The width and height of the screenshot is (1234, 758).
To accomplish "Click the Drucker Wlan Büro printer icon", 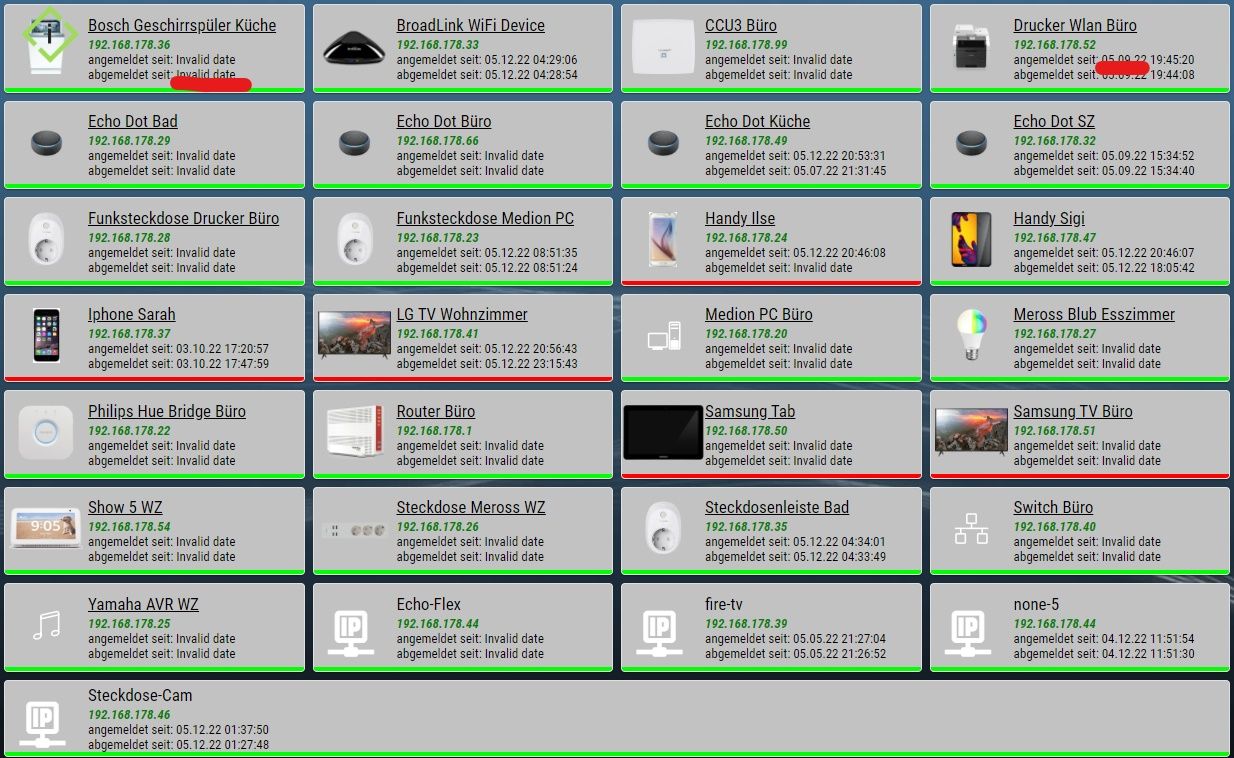I will 972,47.
